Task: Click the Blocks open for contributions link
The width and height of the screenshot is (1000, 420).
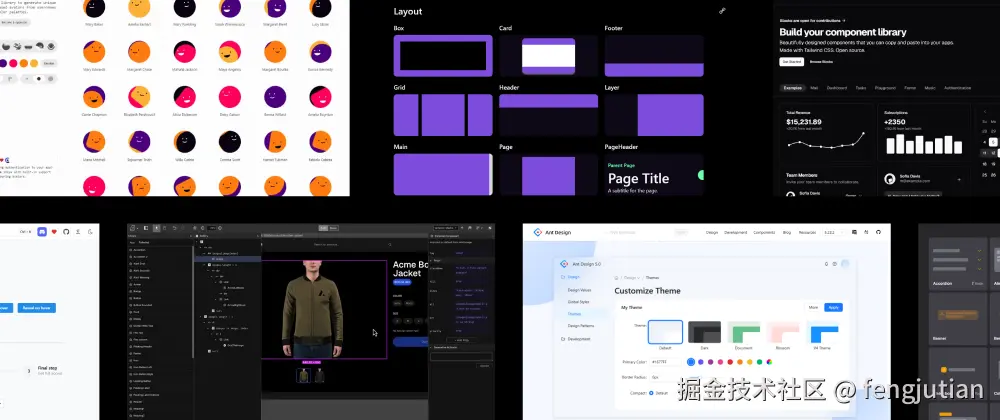Action: pyautogui.click(x=812, y=20)
